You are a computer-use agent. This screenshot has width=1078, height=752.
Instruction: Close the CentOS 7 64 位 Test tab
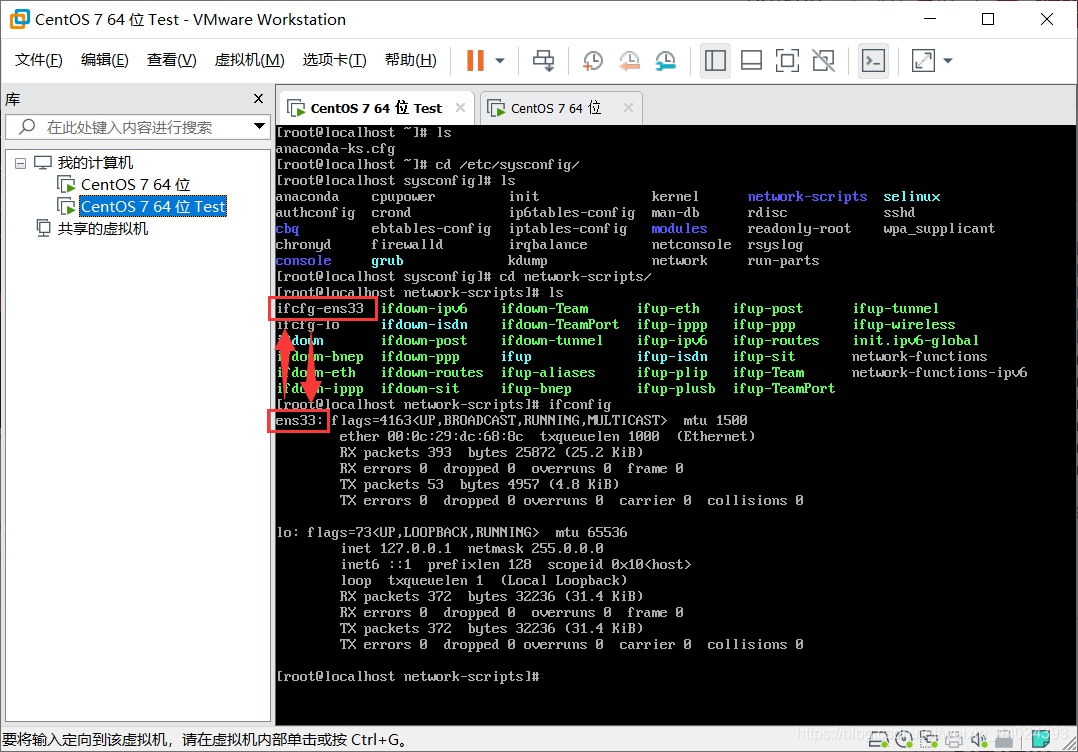tap(460, 107)
